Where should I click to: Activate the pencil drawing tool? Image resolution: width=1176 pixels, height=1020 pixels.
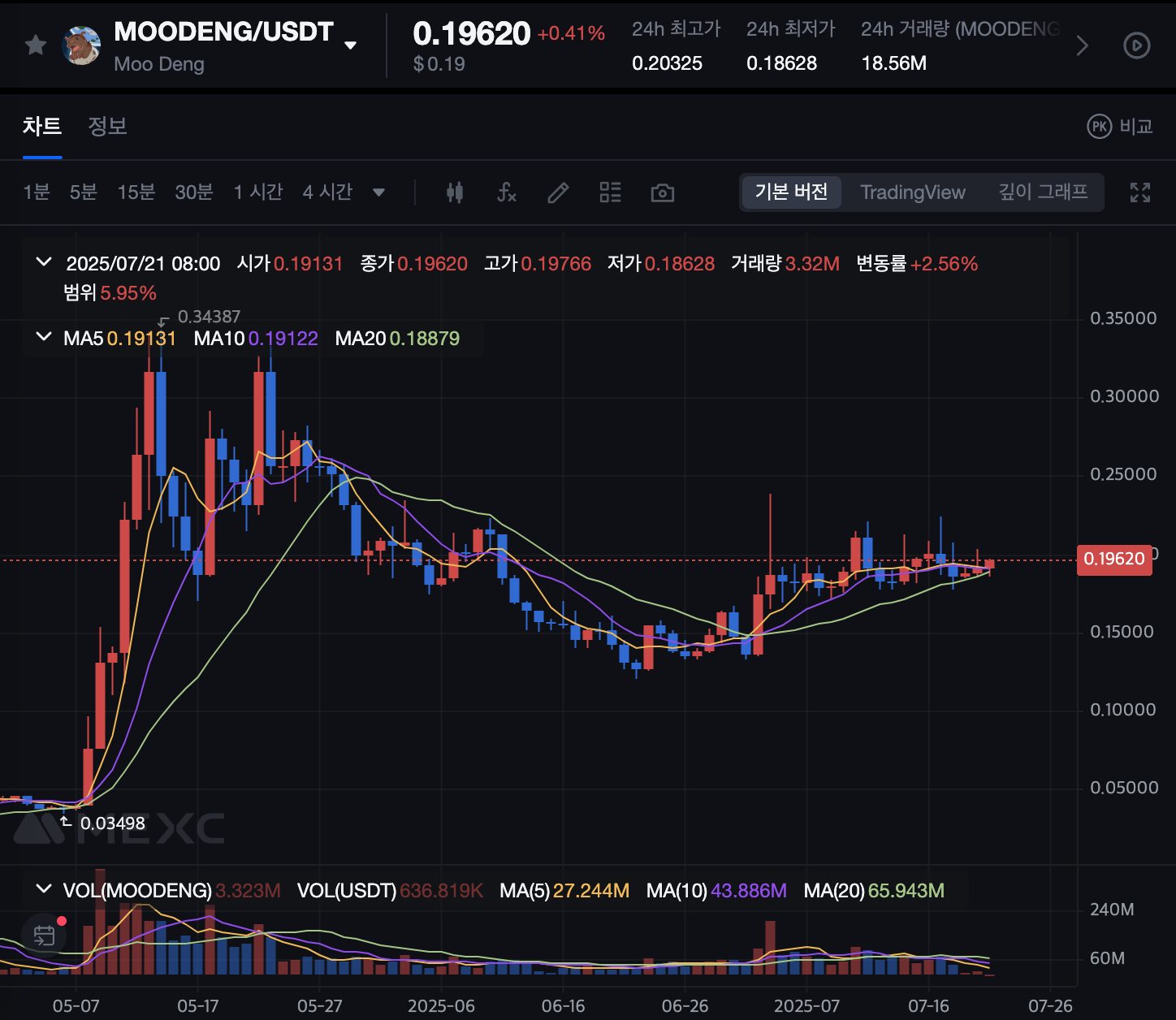[x=558, y=192]
